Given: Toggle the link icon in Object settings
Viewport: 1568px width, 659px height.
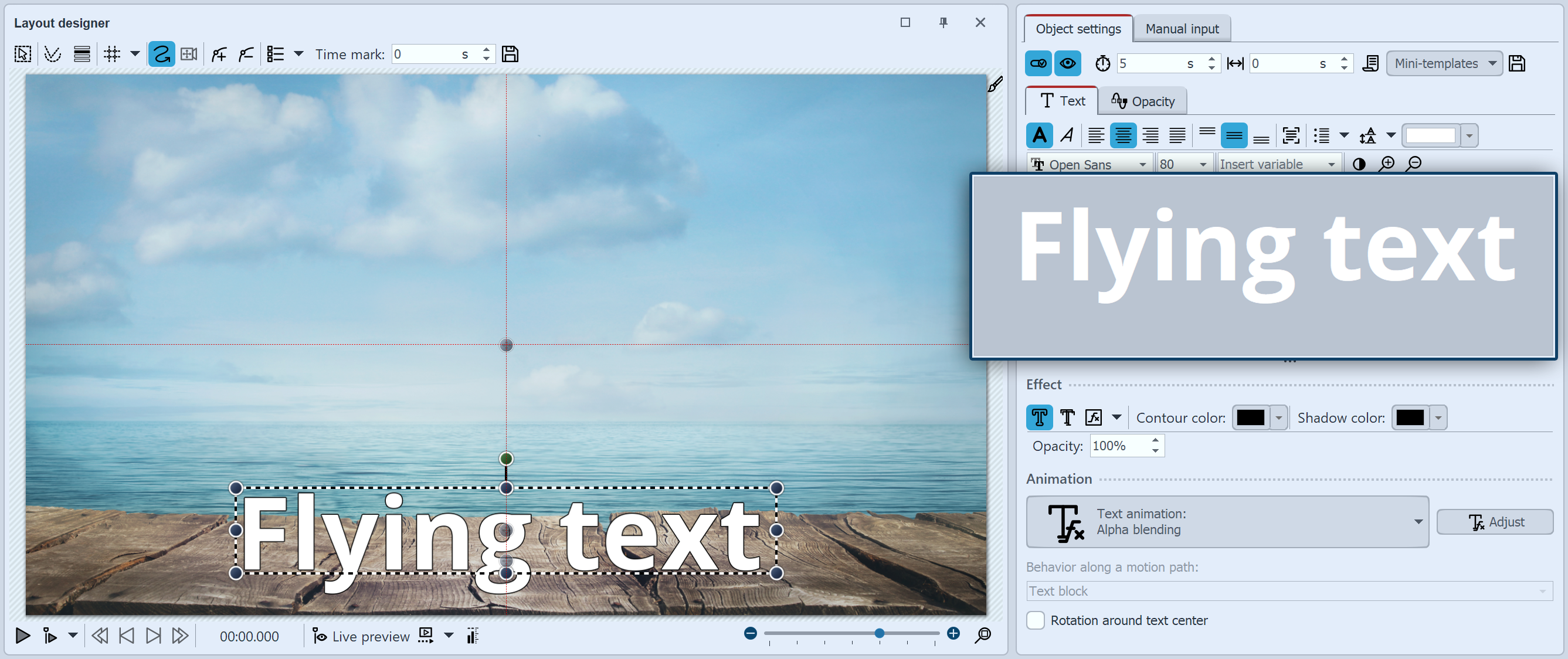Looking at the screenshot, I should point(1038,63).
